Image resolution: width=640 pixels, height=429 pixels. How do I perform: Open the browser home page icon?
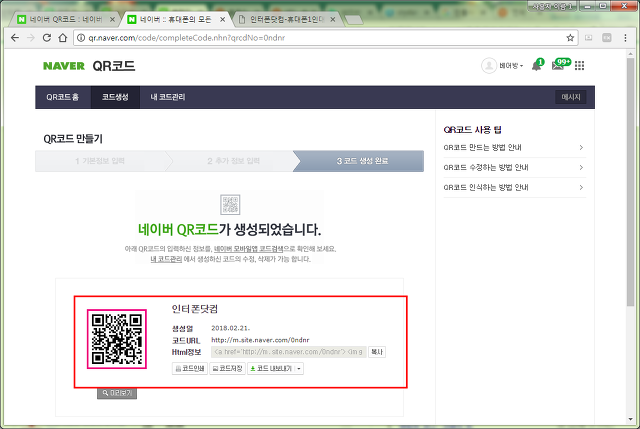tap(62, 38)
